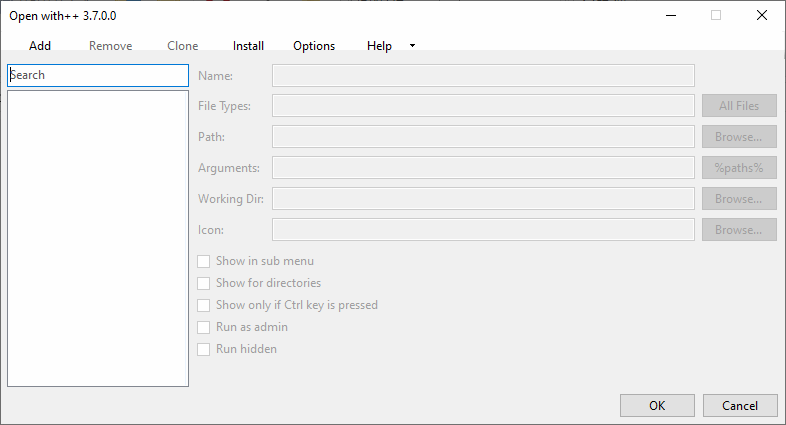Open the Help menu

click(379, 46)
